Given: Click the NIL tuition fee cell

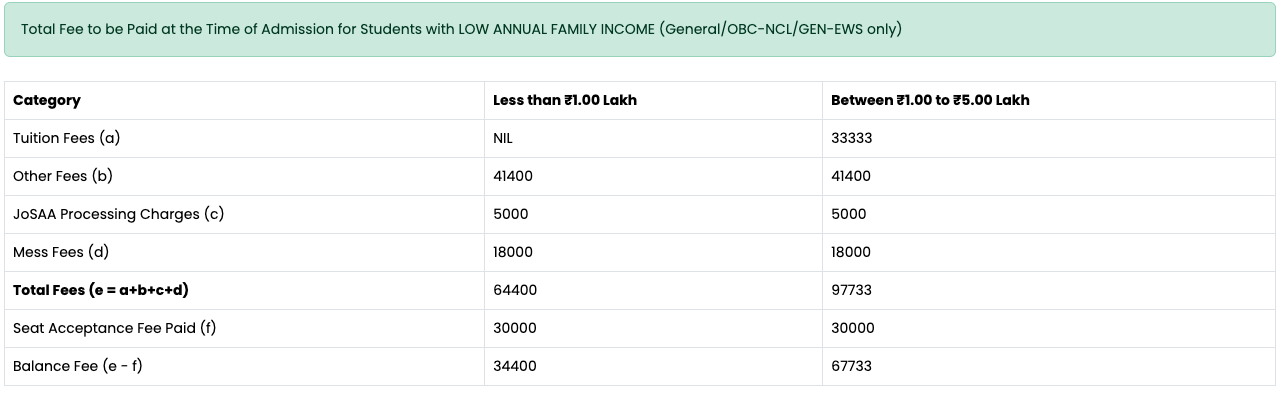Looking at the screenshot, I should (503, 138).
